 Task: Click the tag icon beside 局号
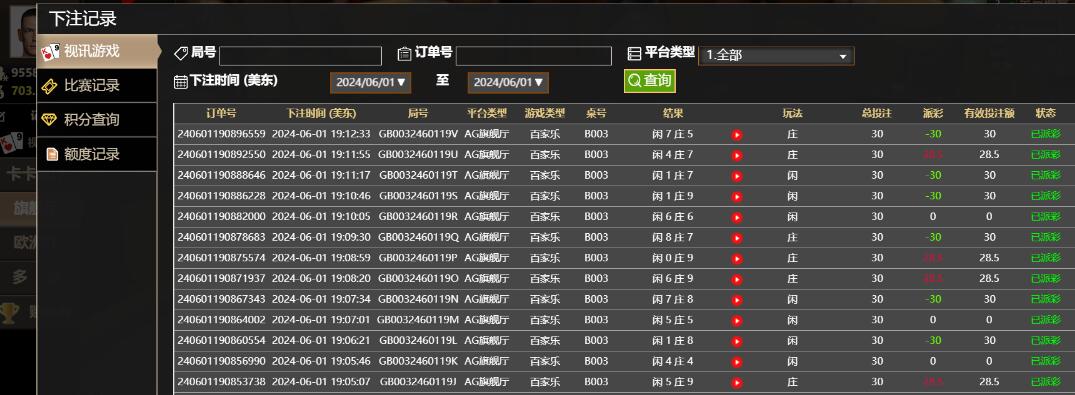pos(181,53)
